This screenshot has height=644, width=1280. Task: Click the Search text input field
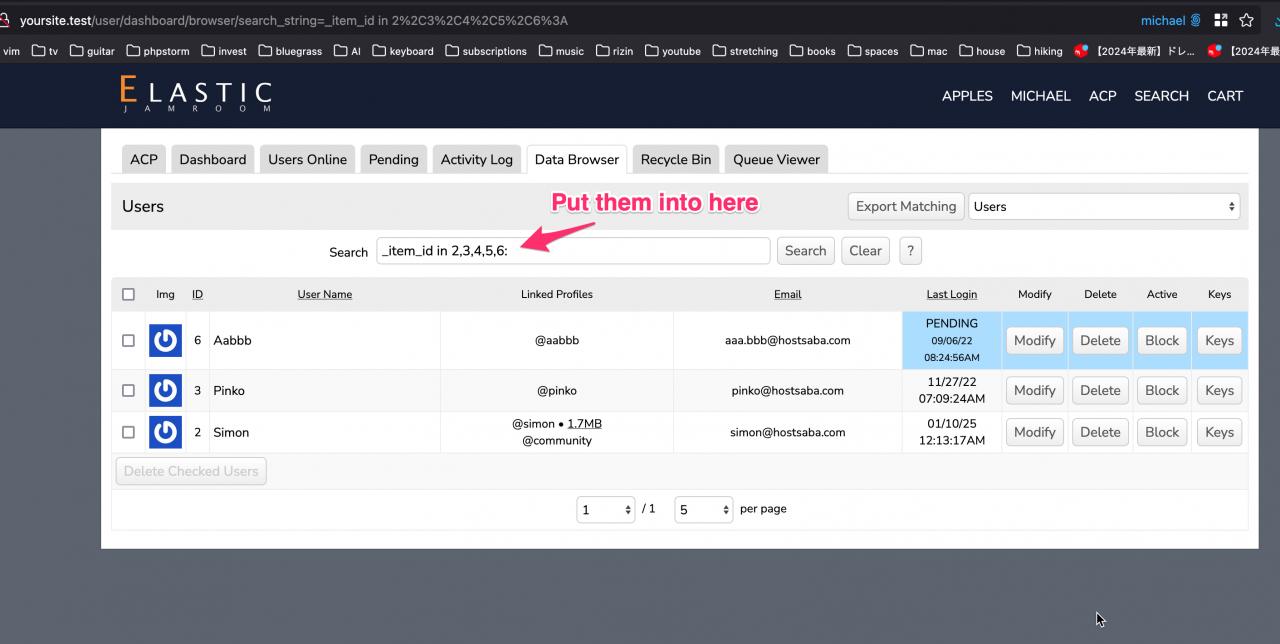tap(573, 251)
